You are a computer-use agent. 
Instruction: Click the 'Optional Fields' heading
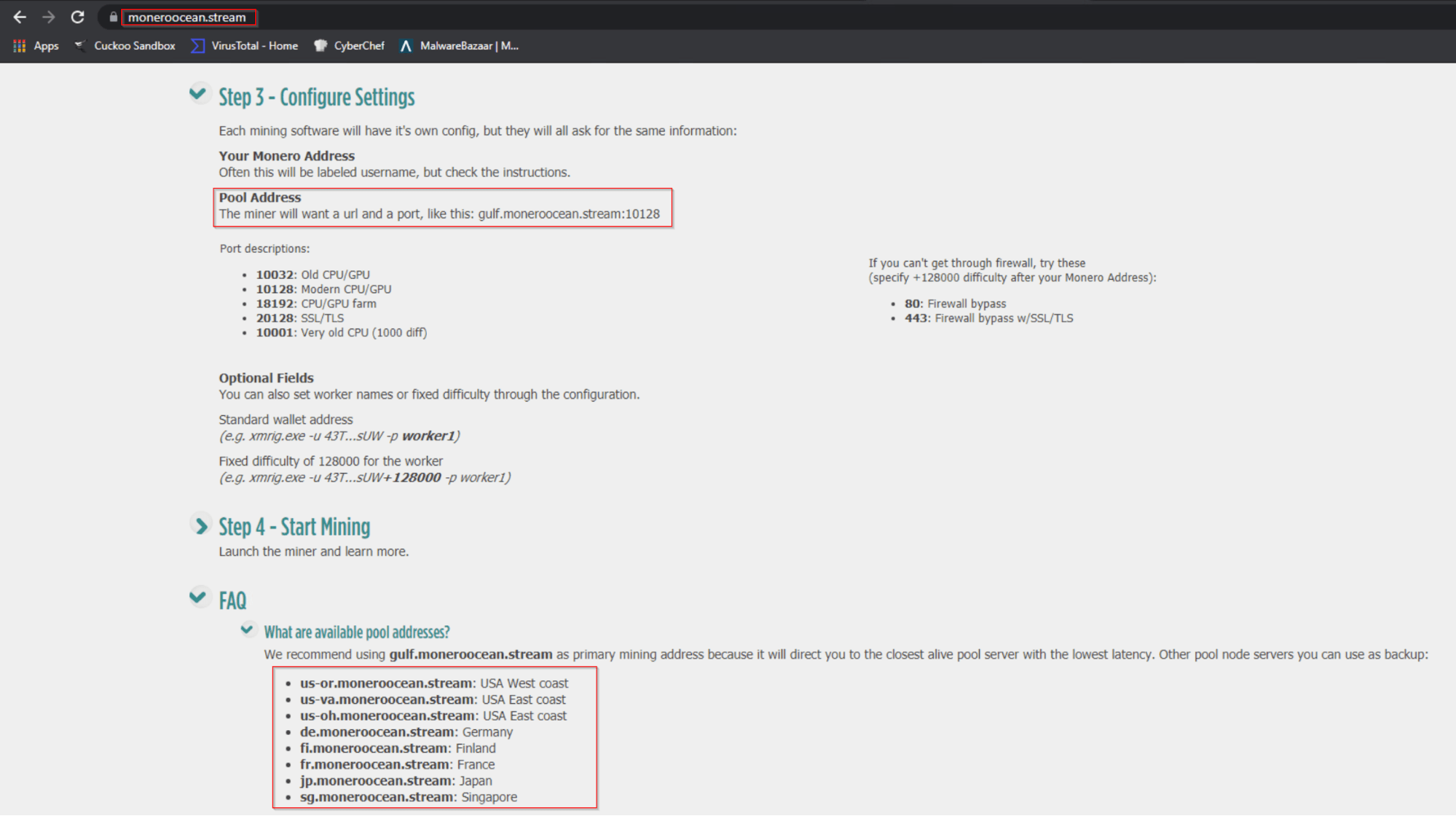(x=267, y=378)
